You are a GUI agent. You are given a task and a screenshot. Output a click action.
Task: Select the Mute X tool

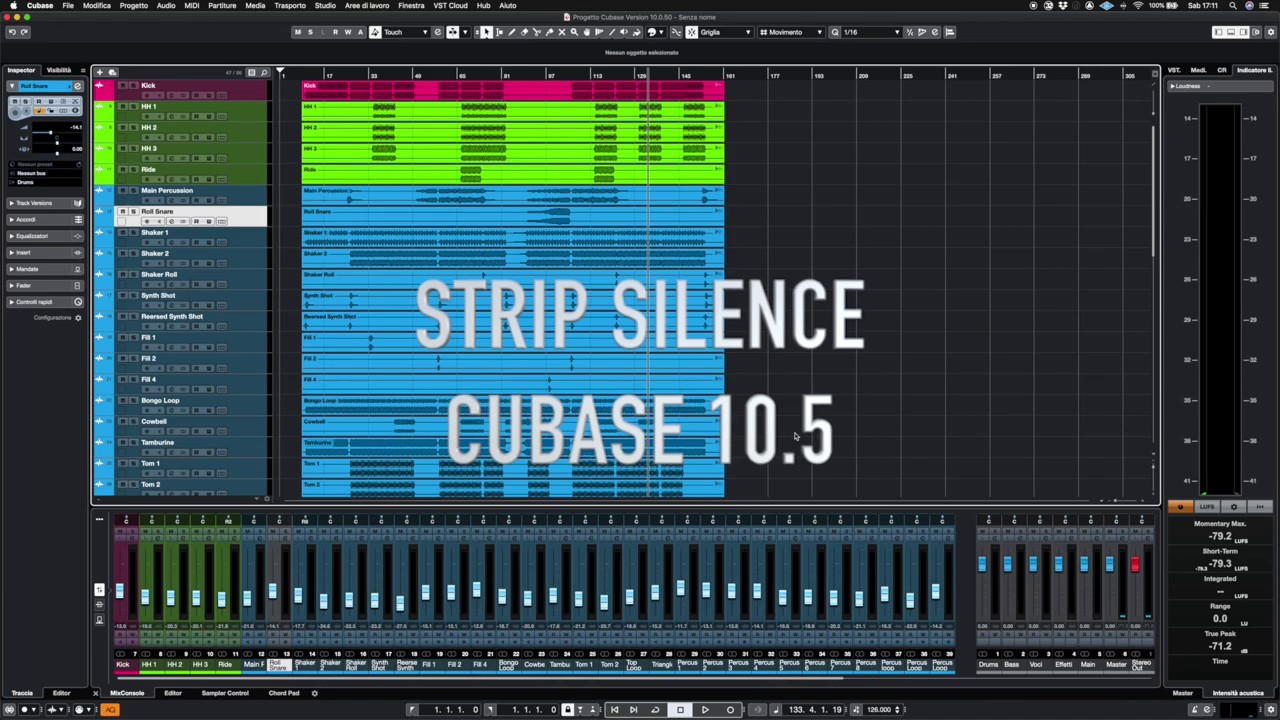coord(561,32)
